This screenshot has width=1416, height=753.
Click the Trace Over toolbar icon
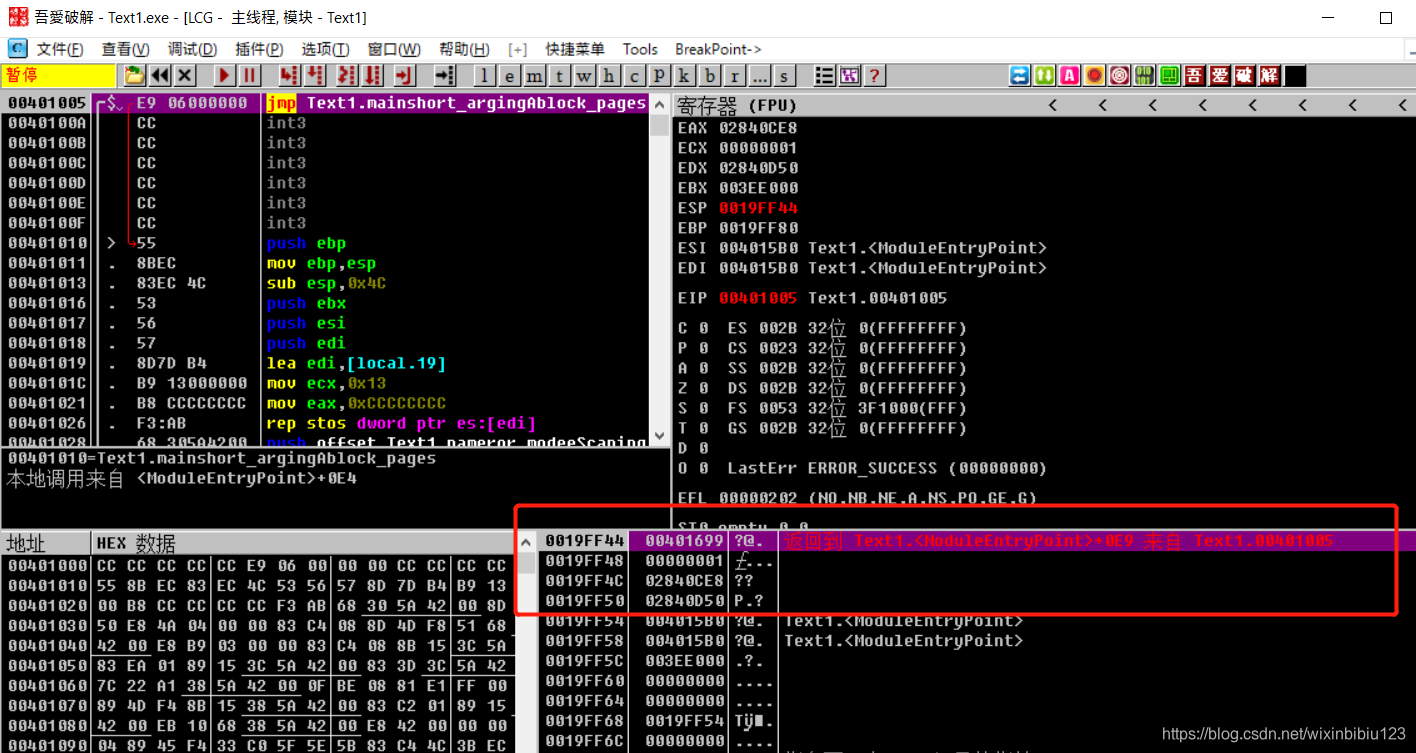tap(373, 76)
